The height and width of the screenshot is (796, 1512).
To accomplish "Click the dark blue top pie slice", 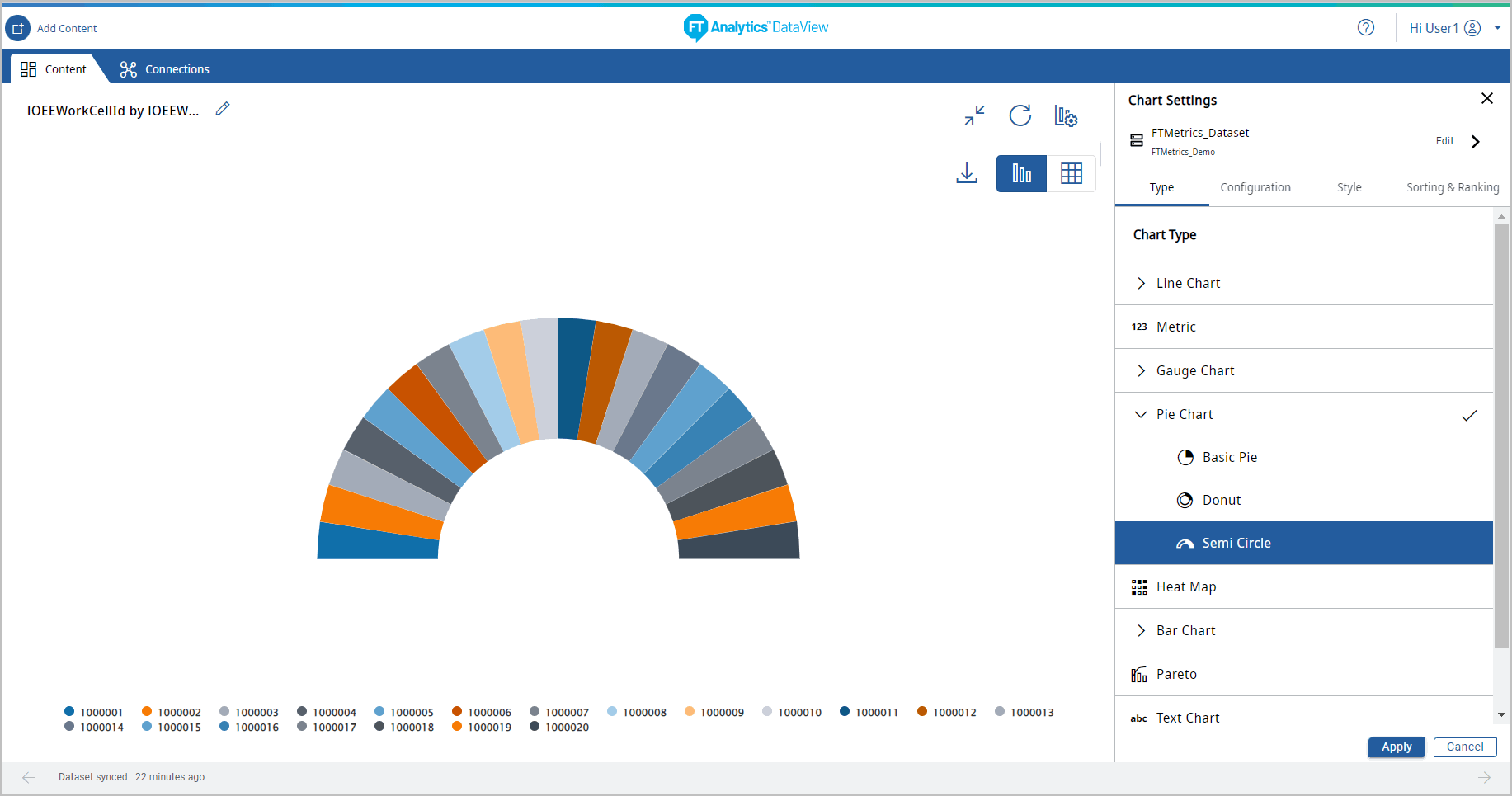I will tap(574, 375).
